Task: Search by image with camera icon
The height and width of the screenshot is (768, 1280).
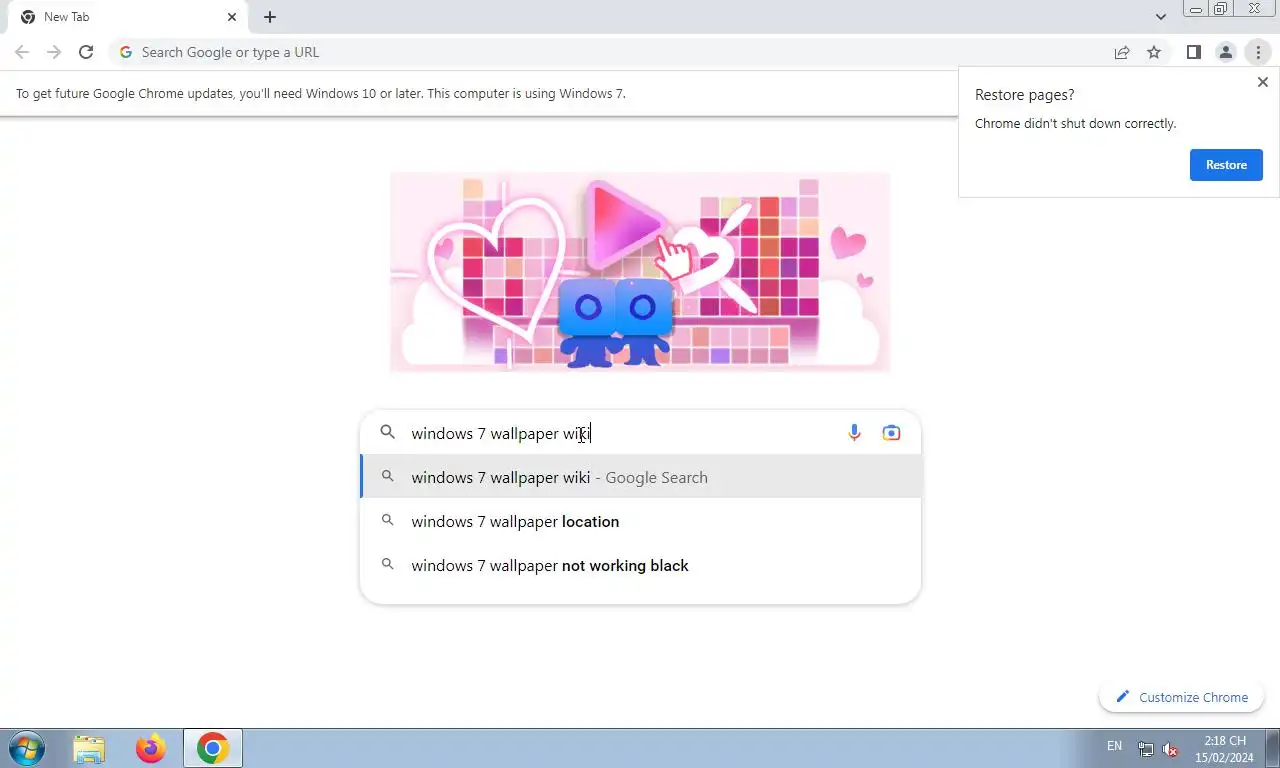Action: coord(891,433)
